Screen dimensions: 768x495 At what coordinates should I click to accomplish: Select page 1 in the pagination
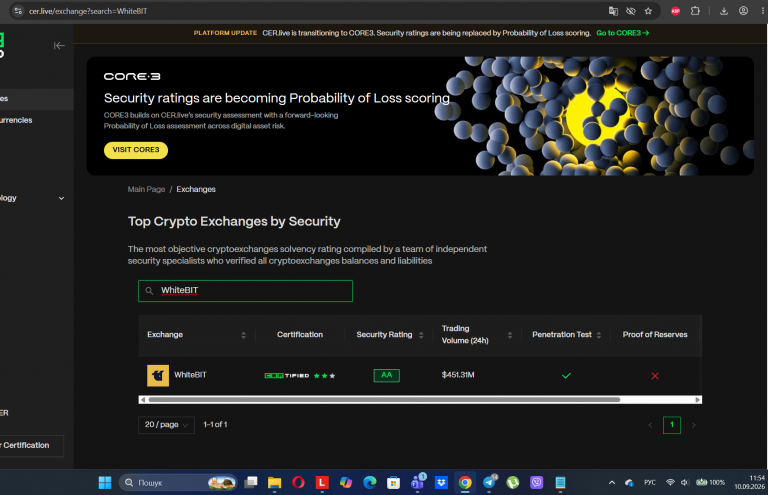pyautogui.click(x=672, y=425)
